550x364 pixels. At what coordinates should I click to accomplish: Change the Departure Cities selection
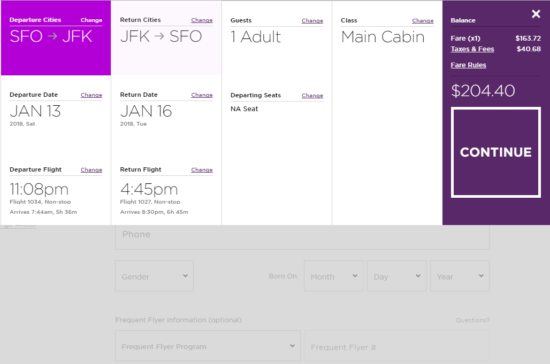91,20
